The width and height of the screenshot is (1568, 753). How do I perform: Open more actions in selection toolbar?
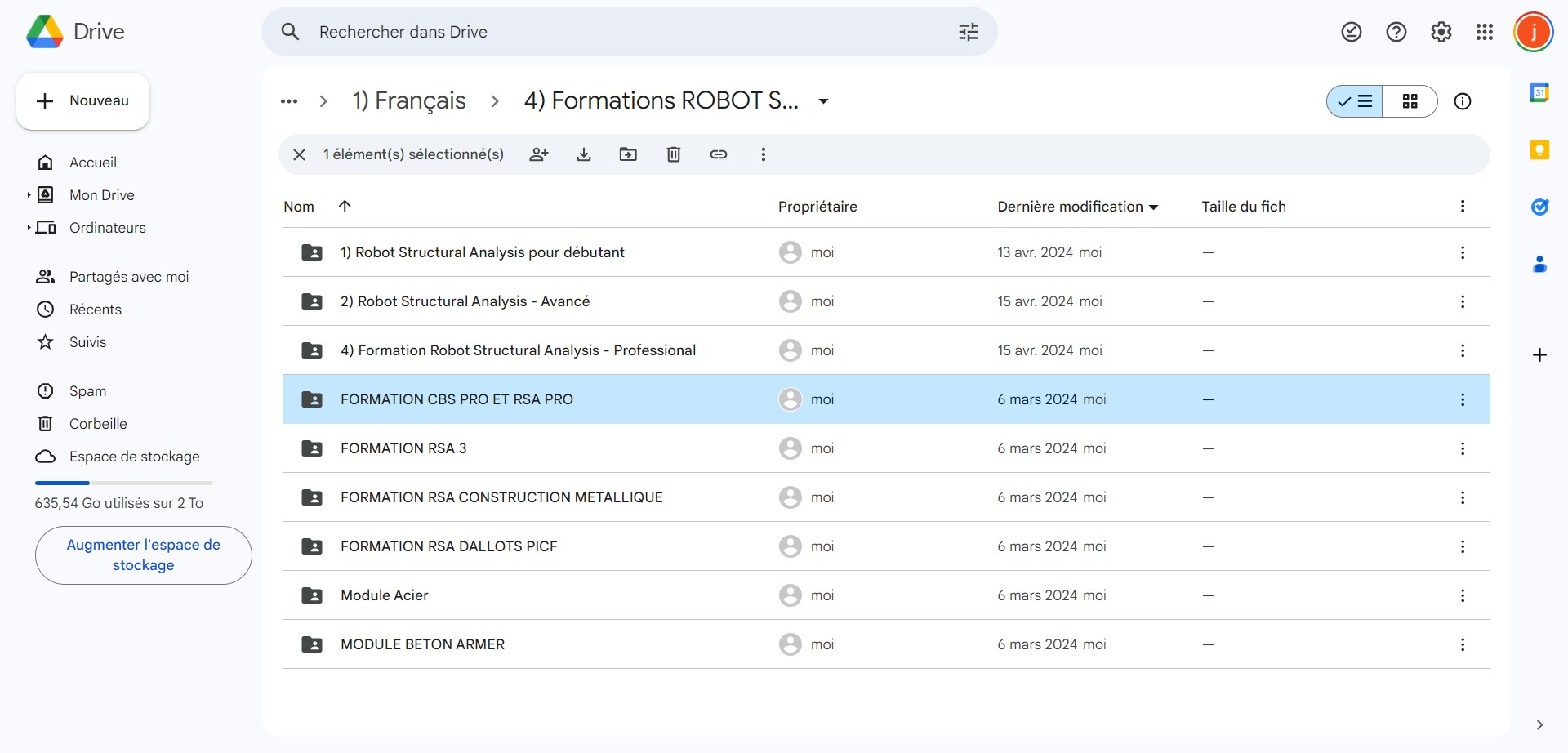point(764,154)
